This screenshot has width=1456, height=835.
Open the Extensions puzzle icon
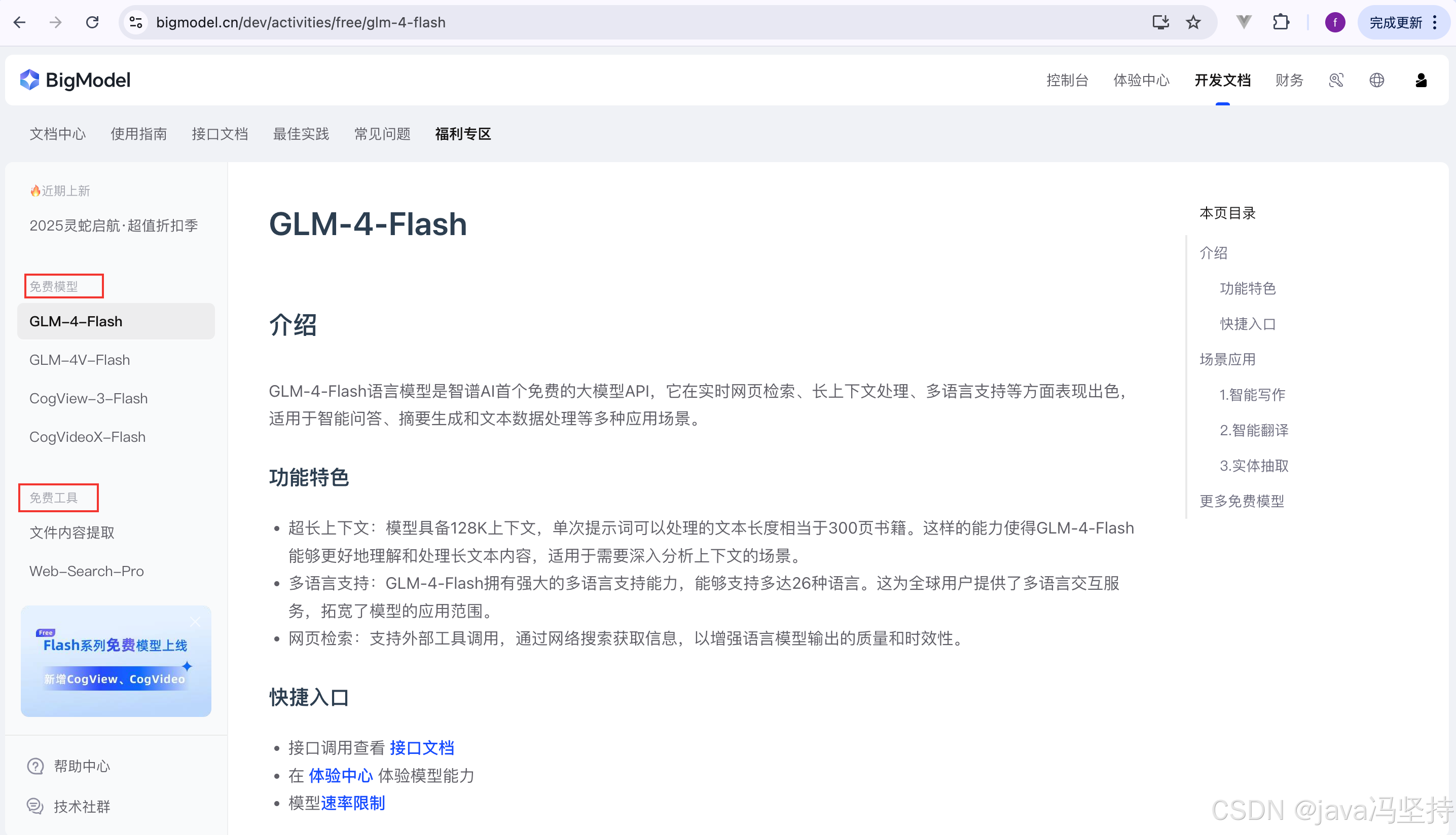1281,22
